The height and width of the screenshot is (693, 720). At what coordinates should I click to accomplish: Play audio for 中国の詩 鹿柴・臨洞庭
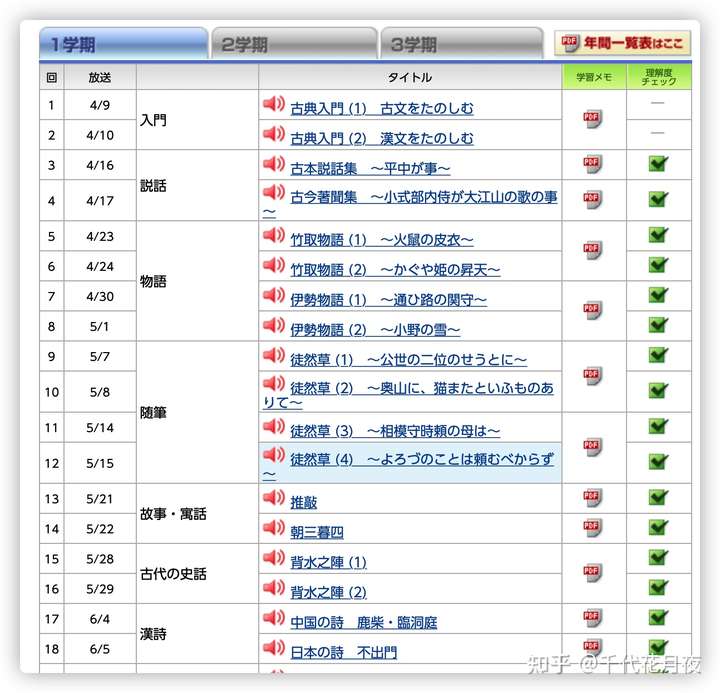(x=274, y=618)
